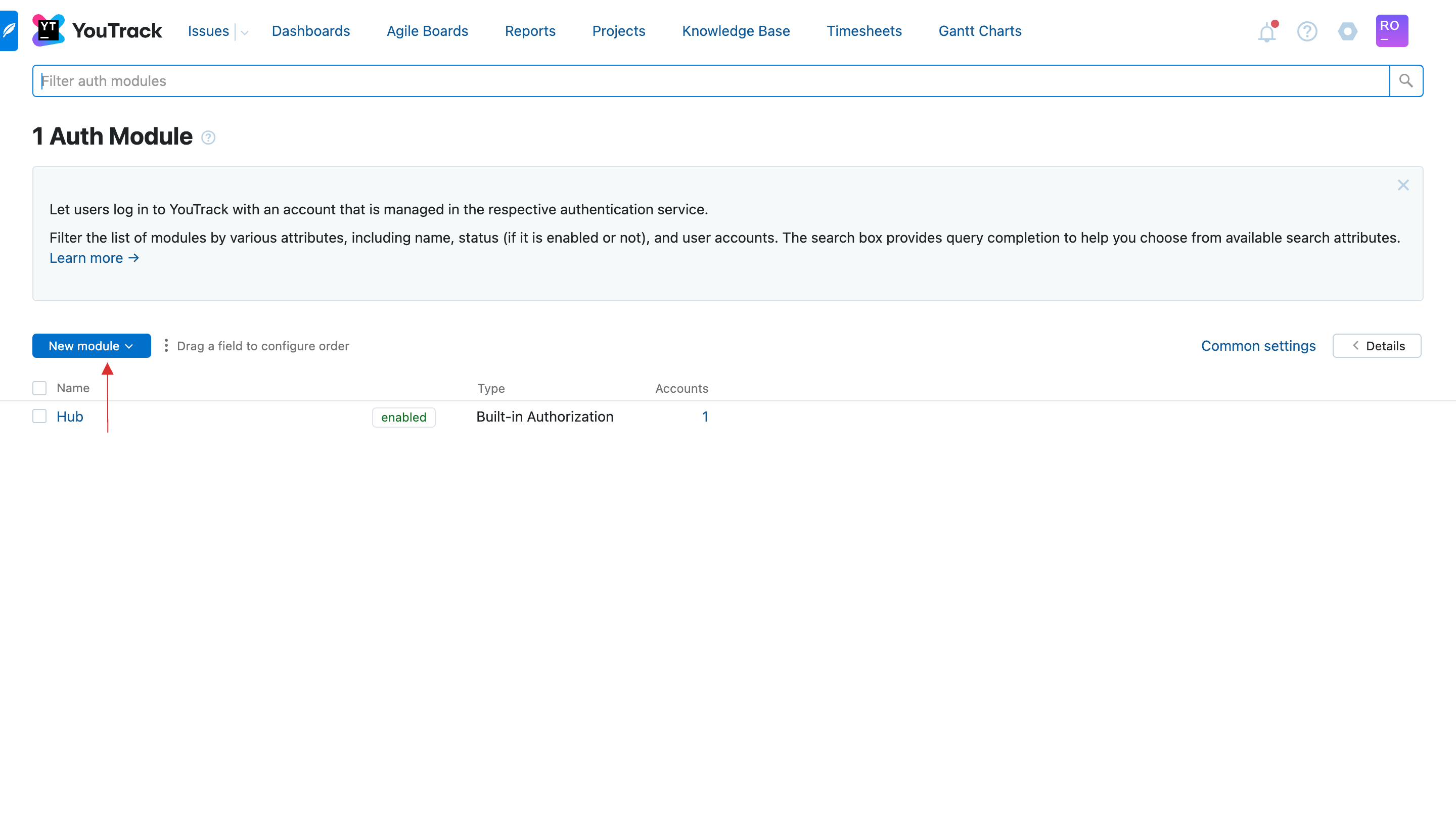This screenshot has height=830, width=1456.
Task: Click the Built-in Authorization type text
Action: (544, 417)
